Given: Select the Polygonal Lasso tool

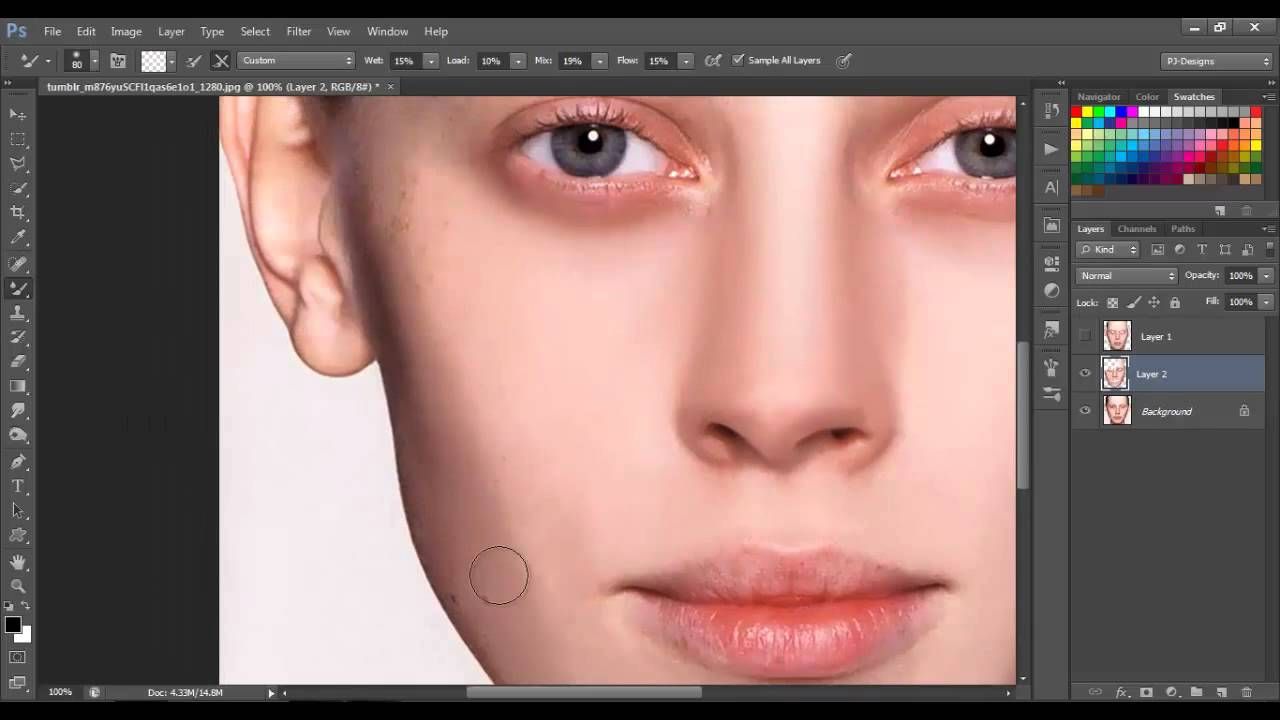Looking at the screenshot, I should pos(18,164).
